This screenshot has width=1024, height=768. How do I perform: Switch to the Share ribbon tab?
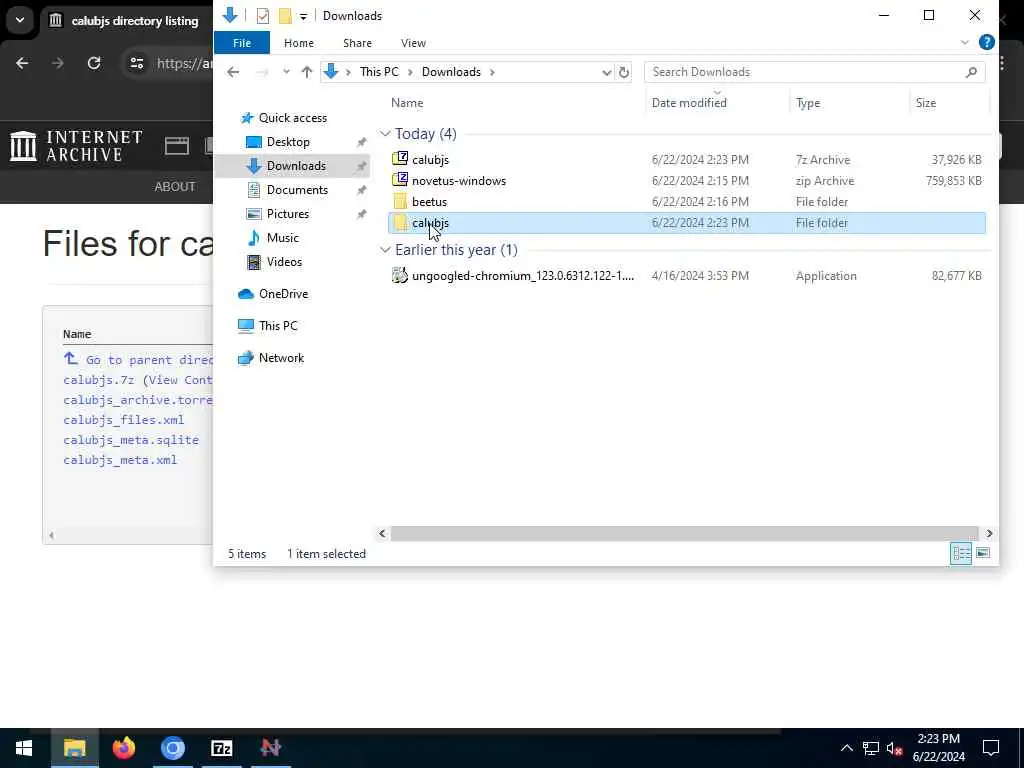pyautogui.click(x=357, y=43)
